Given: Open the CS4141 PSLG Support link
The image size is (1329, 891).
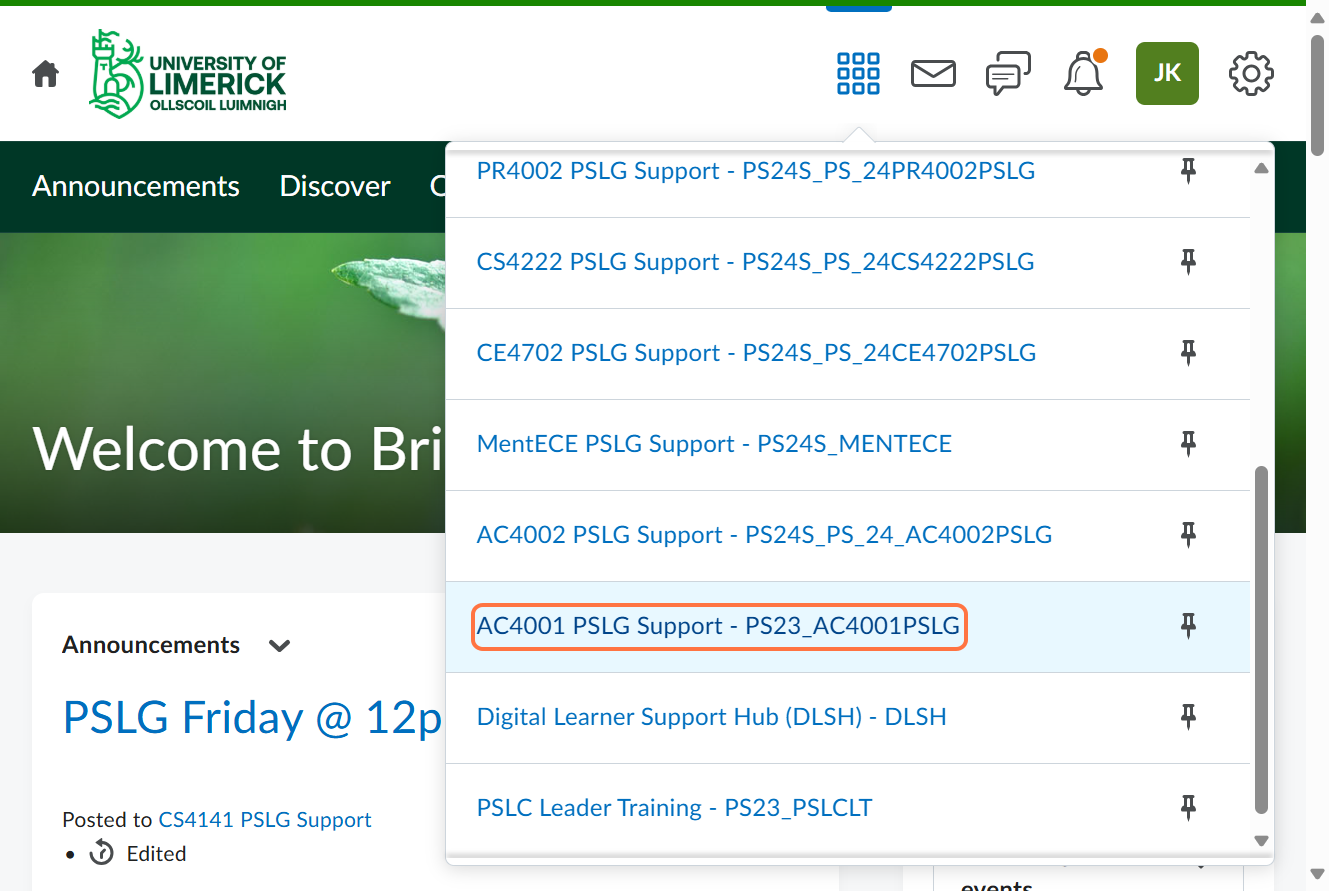Looking at the screenshot, I should [x=265, y=820].
